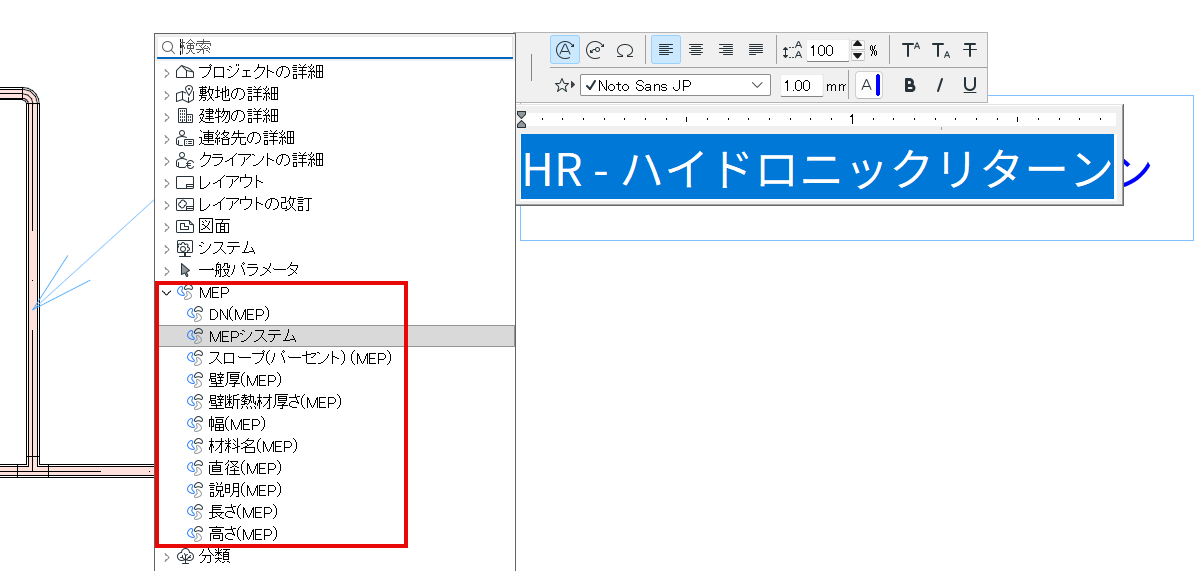The width and height of the screenshot is (1204, 571).
Task: Apply subscript formatting
Action: 941,50
